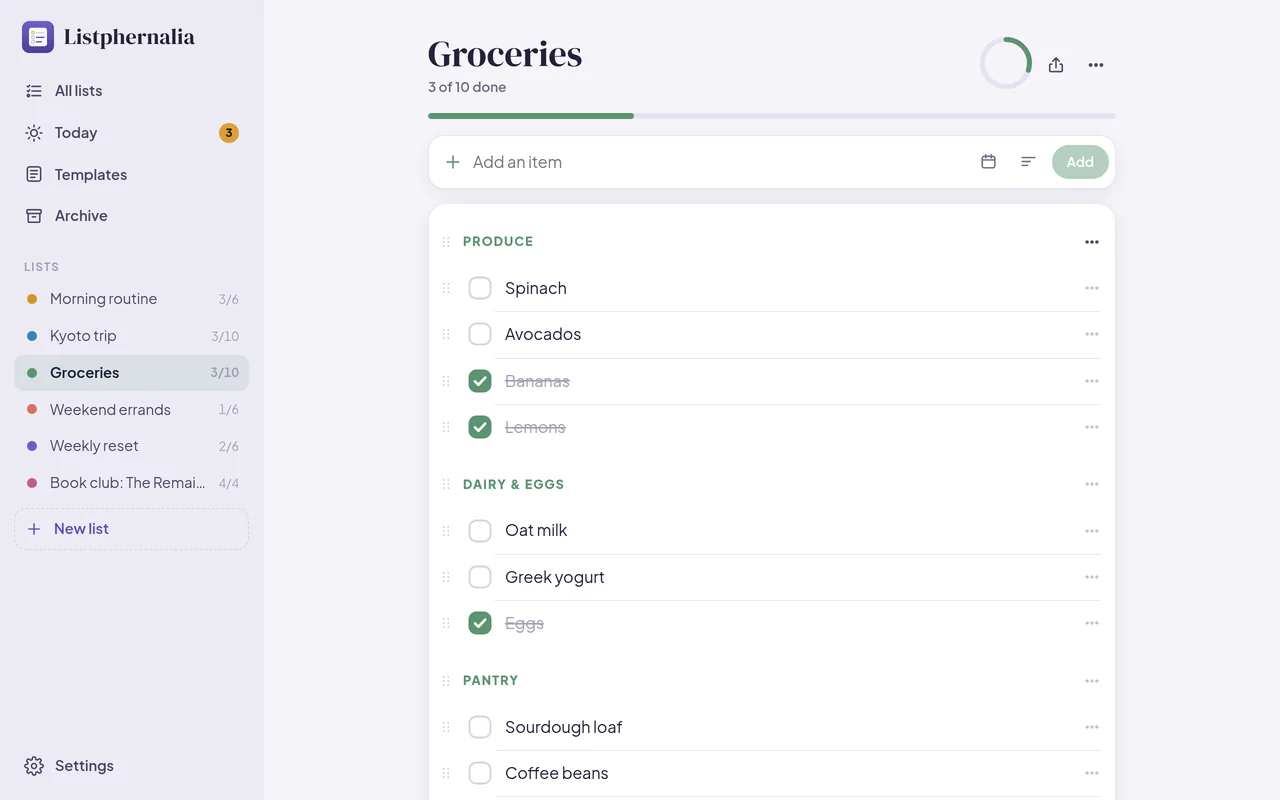
Task: Click the drag handle beside Oat milk
Action: pos(446,531)
